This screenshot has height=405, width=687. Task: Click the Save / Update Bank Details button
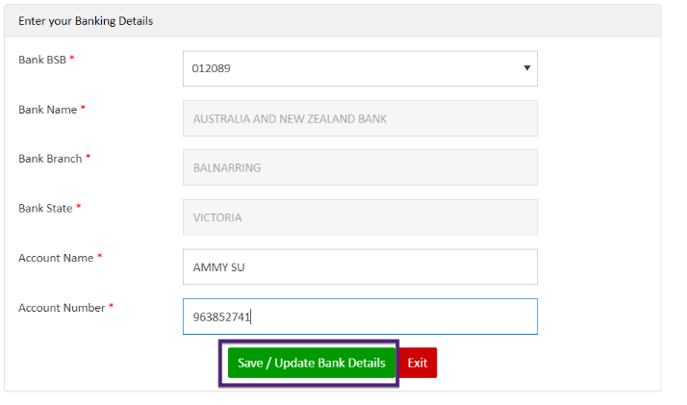click(x=312, y=362)
